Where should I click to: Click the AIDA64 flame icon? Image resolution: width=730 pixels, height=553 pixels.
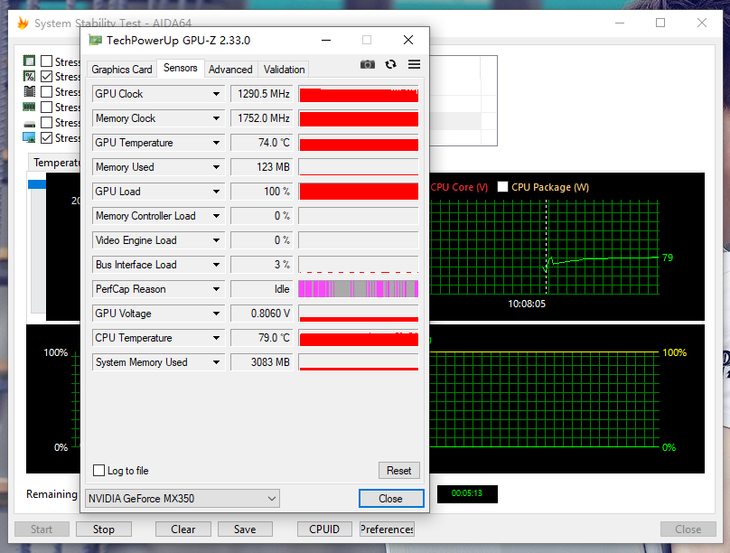[x=22, y=23]
